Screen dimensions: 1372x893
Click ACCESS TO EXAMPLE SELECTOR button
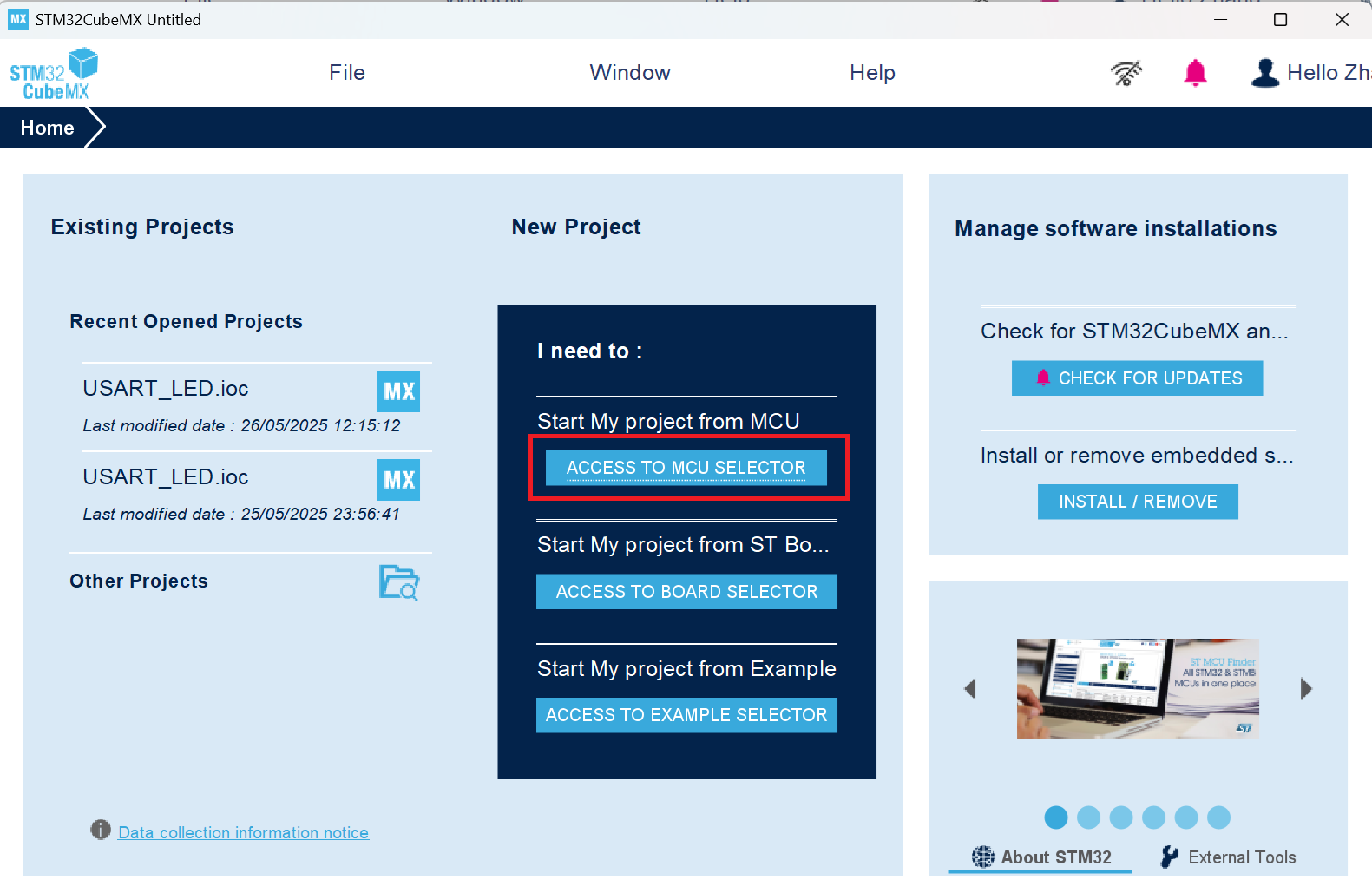[x=686, y=715]
